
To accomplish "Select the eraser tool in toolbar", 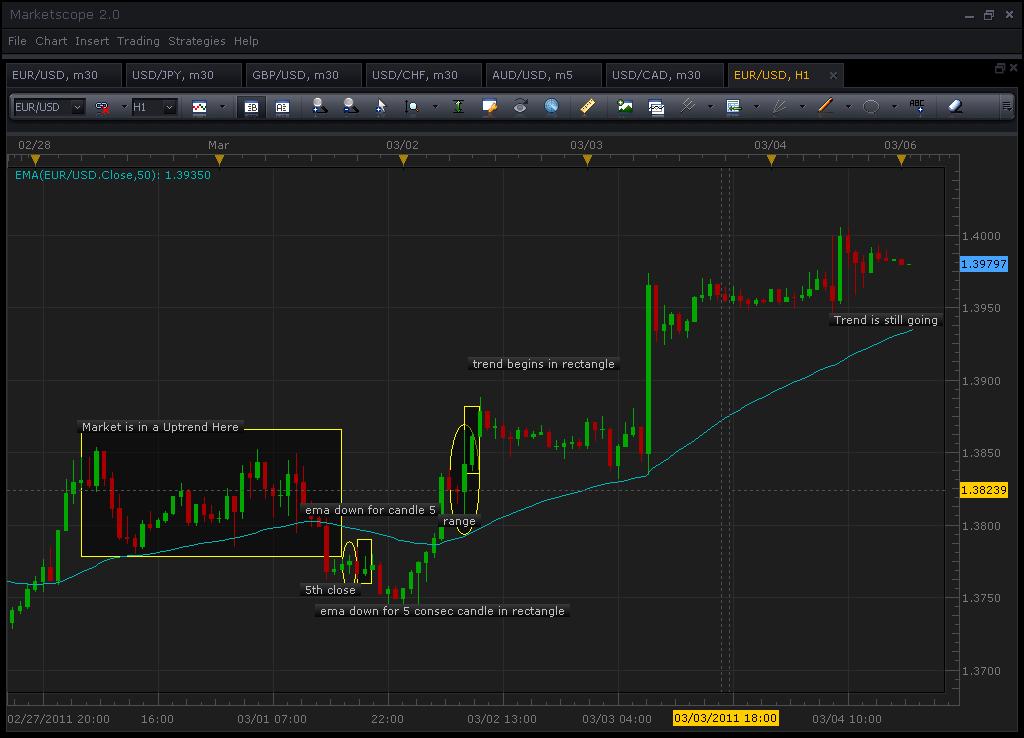I will 955,106.
